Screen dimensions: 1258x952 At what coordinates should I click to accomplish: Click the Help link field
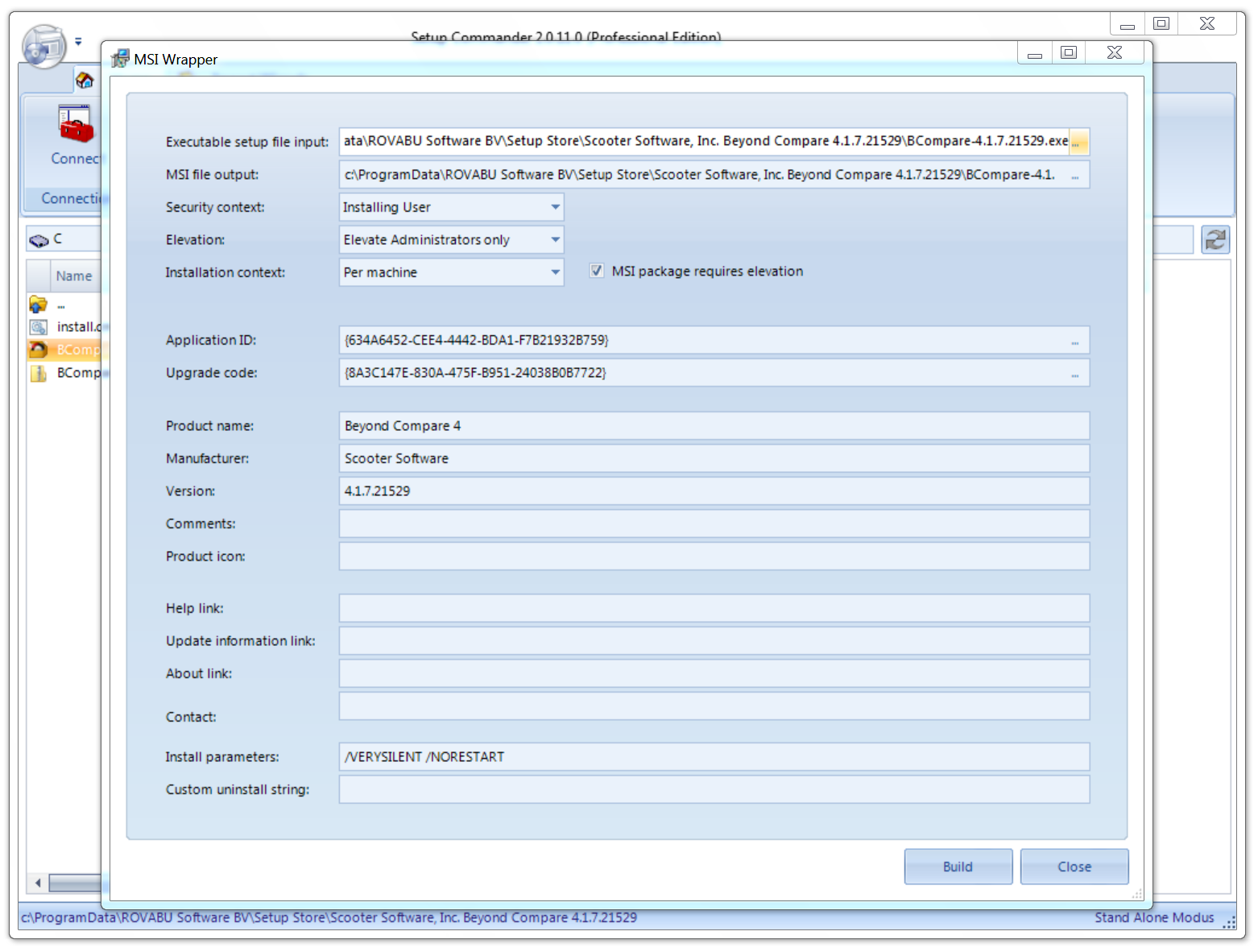tap(714, 608)
